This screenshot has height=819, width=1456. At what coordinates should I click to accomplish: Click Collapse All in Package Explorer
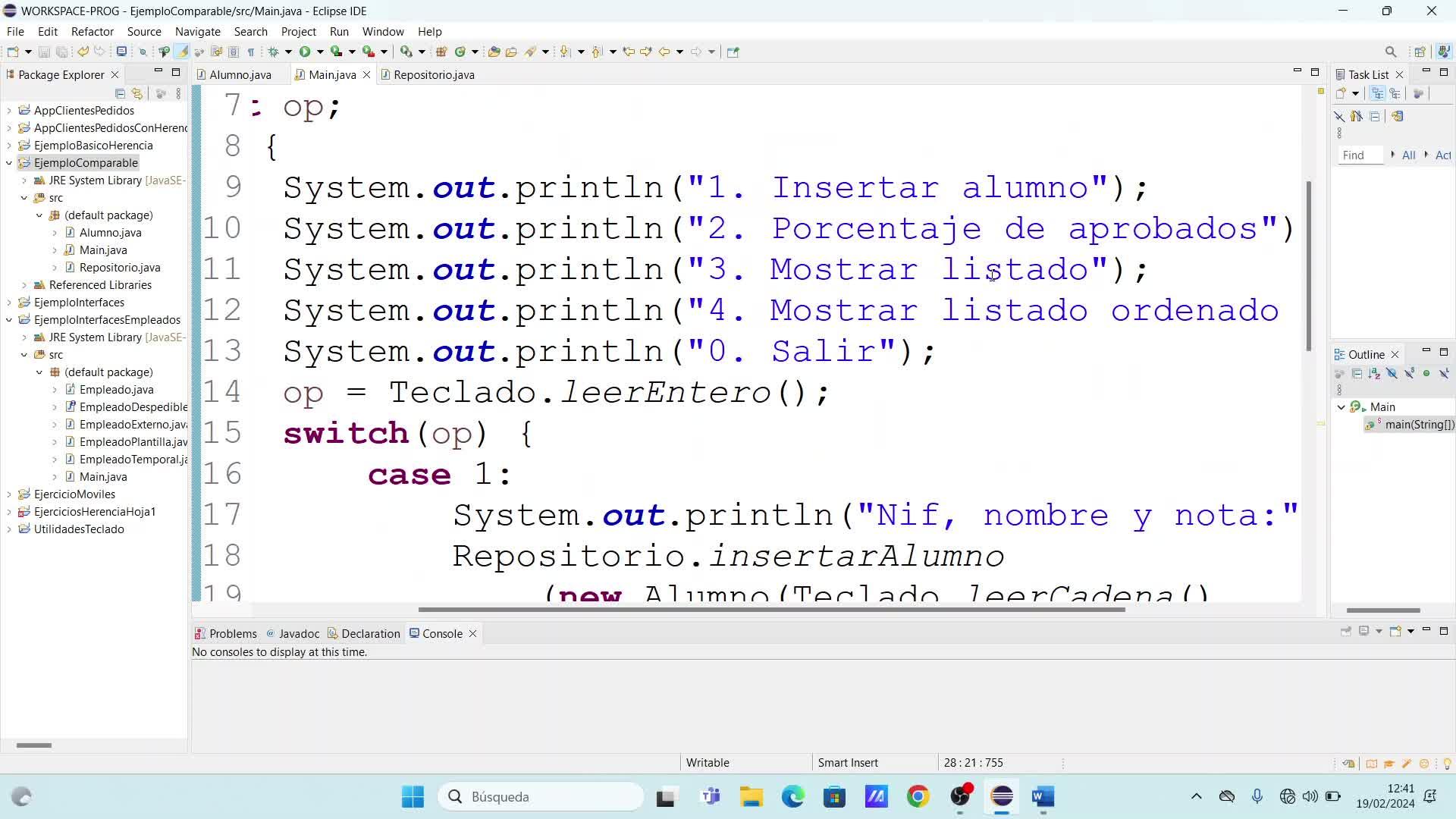tap(120, 93)
